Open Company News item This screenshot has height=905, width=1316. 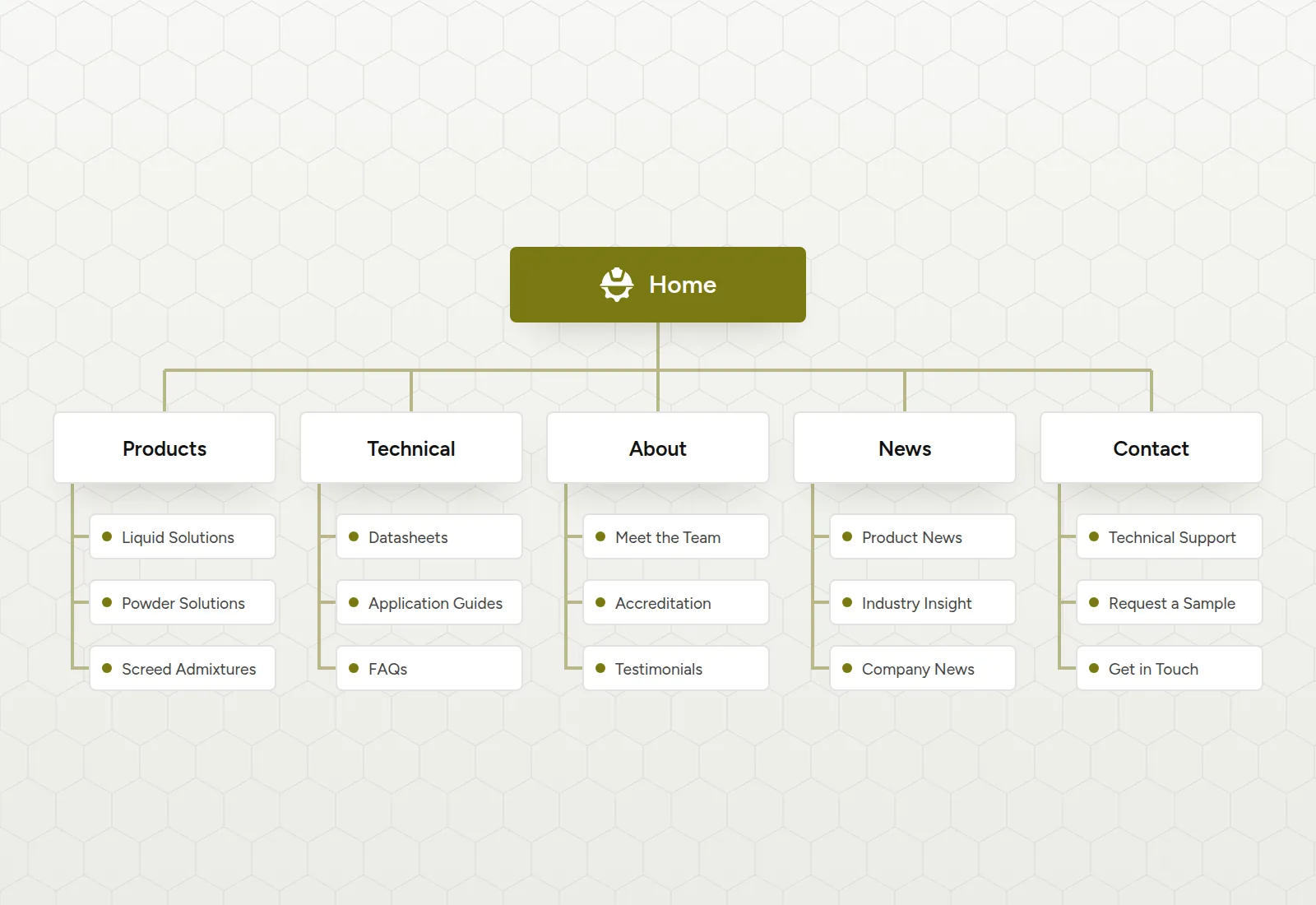point(923,668)
